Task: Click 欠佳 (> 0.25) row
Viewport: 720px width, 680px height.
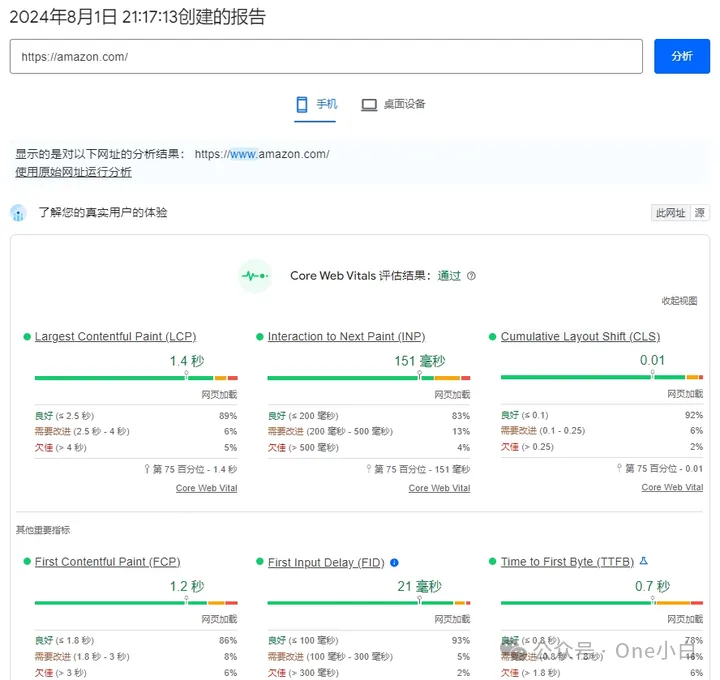Action: coord(602,447)
